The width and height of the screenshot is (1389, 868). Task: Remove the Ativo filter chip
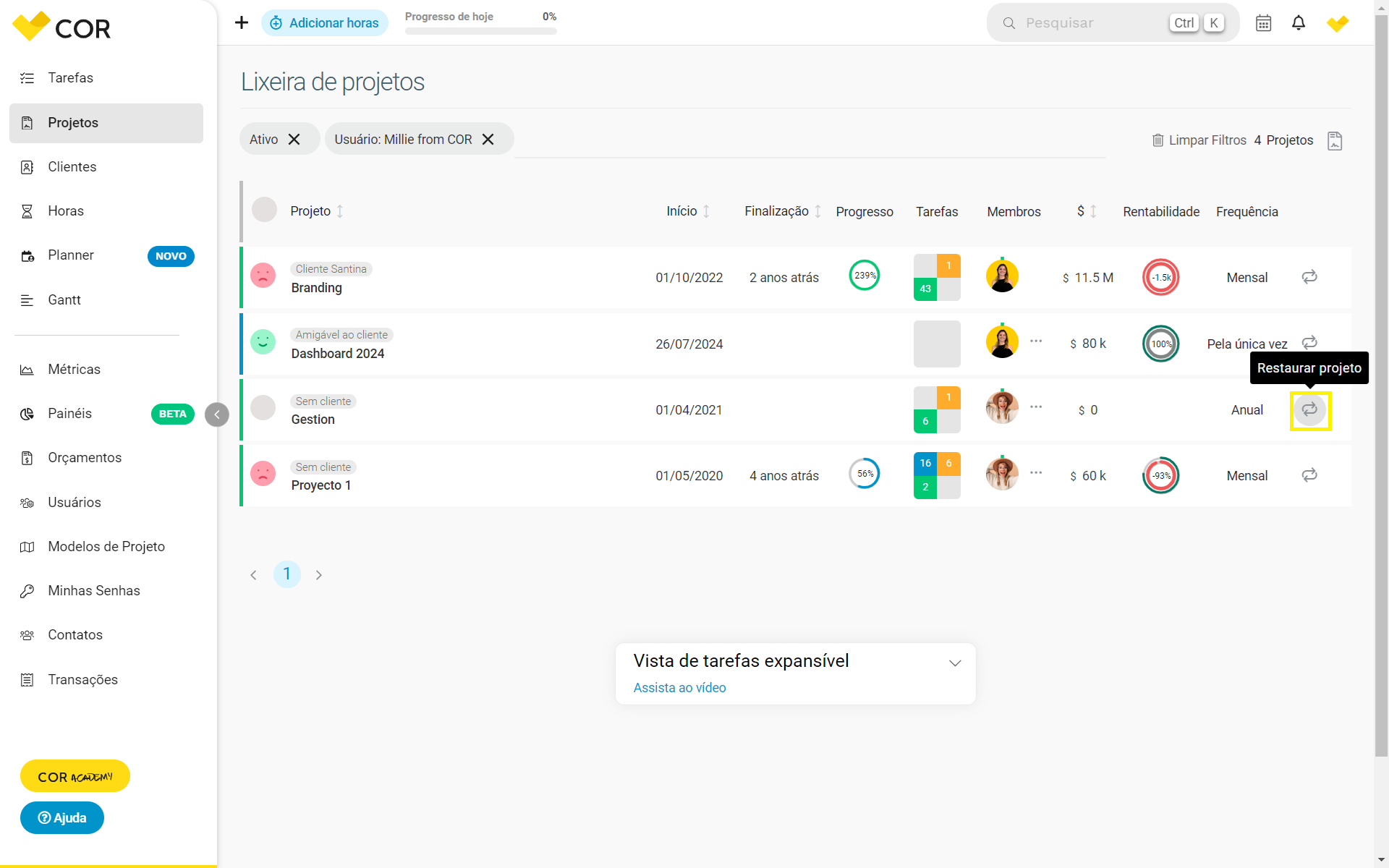coord(294,139)
